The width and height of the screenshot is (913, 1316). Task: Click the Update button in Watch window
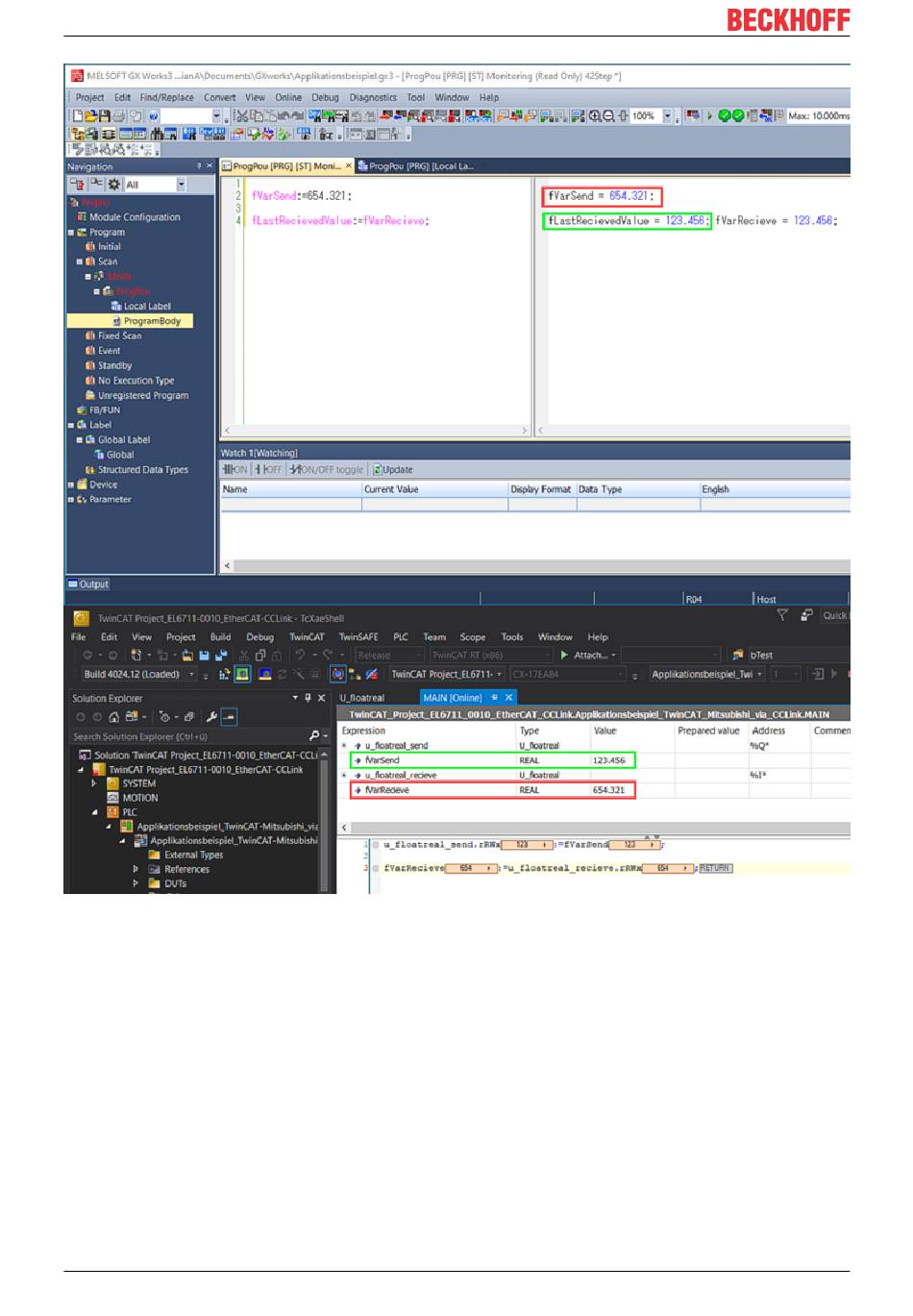tap(393, 469)
